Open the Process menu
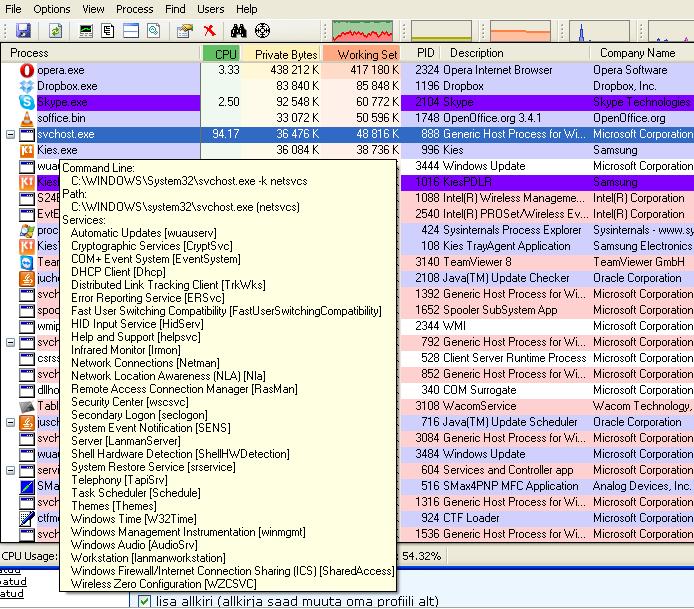This screenshot has width=694, height=609. tap(135, 9)
